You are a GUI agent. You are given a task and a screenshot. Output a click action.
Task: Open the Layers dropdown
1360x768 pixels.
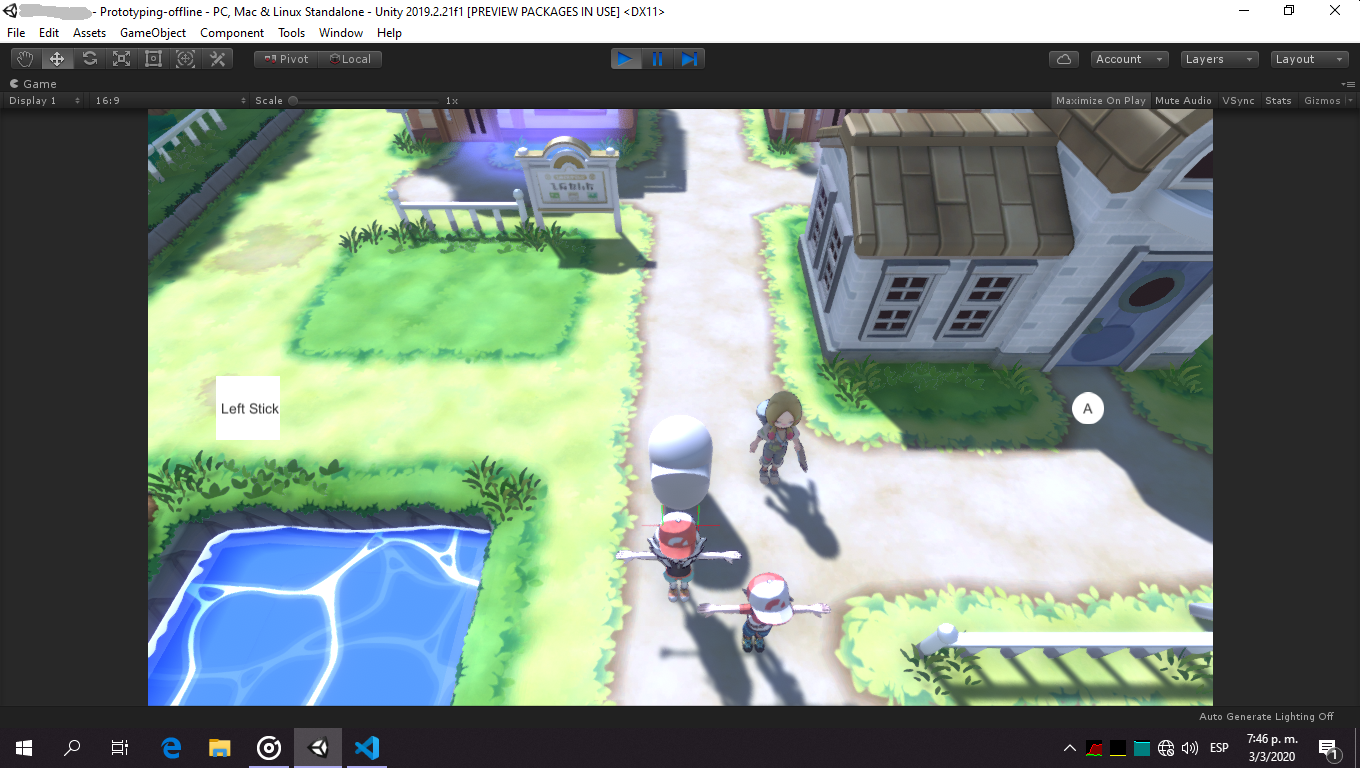tap(1219, 59)
